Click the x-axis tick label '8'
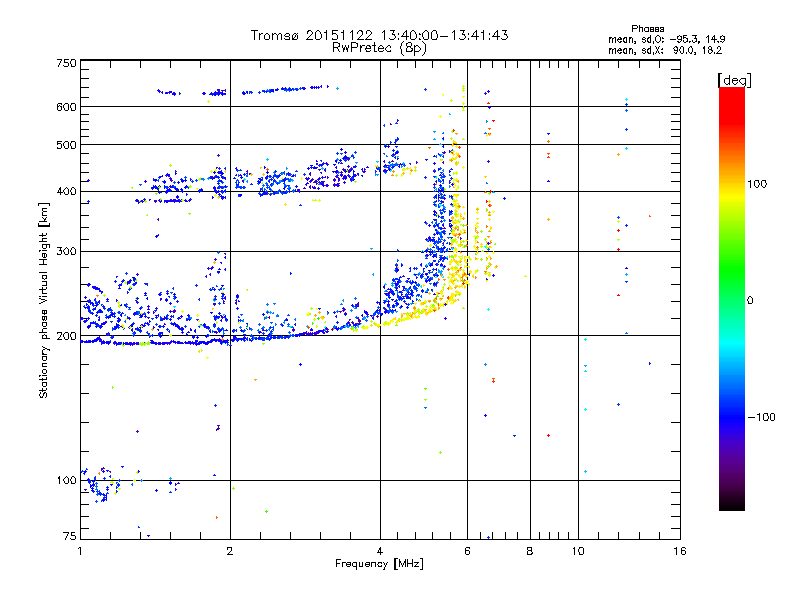The image size is (800, 600). pyautogui.click(x=530, y=551)
